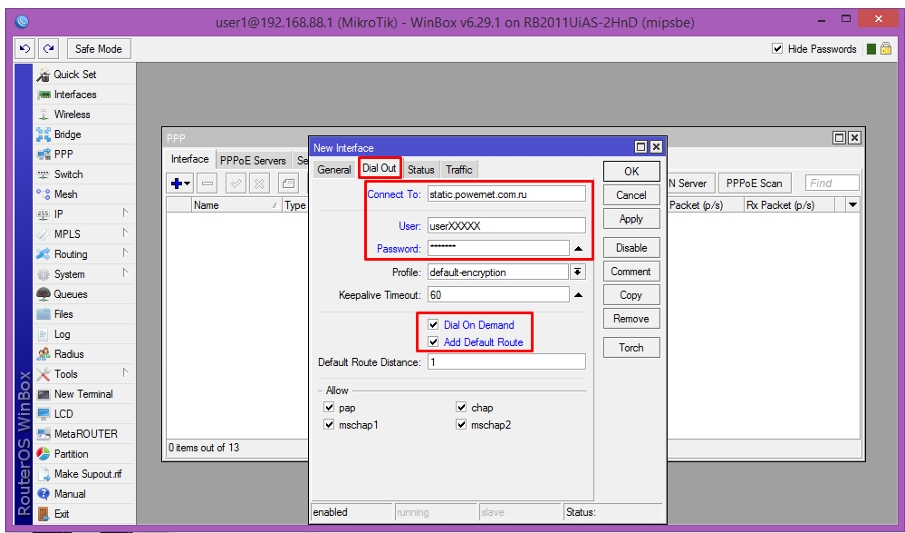Open the LCD section
The image size is (905, 533).
click(x=84, y=414)
